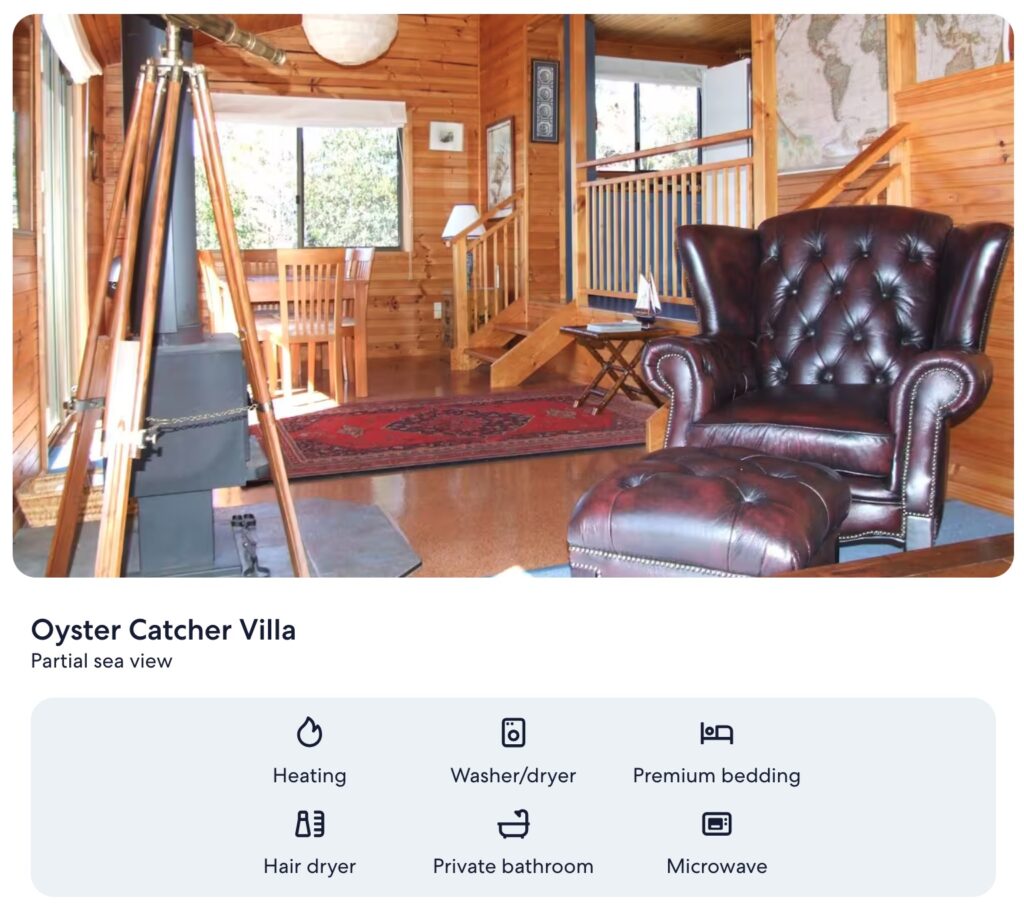Click the leather armchair in the photo
Screen dimensions: 1024x907
pos(829,366)
